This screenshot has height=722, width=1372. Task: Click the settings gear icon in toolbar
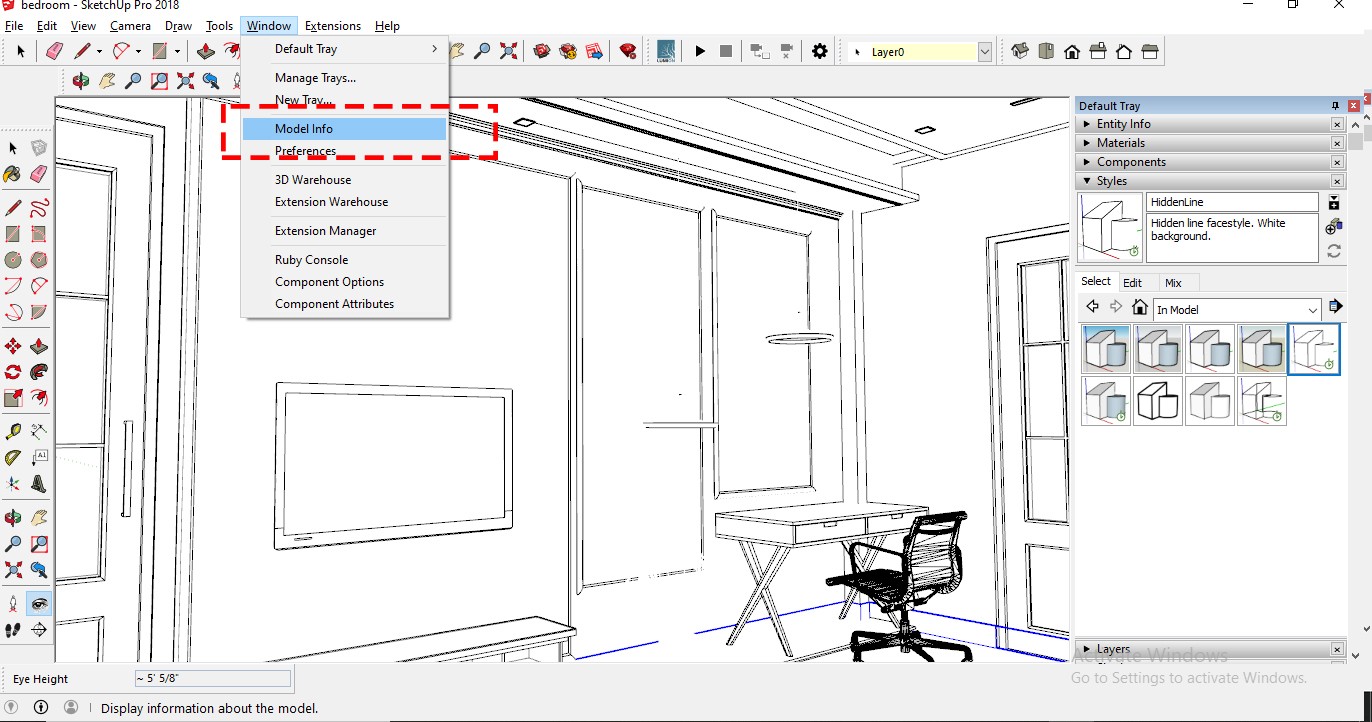tap(820, 51)
